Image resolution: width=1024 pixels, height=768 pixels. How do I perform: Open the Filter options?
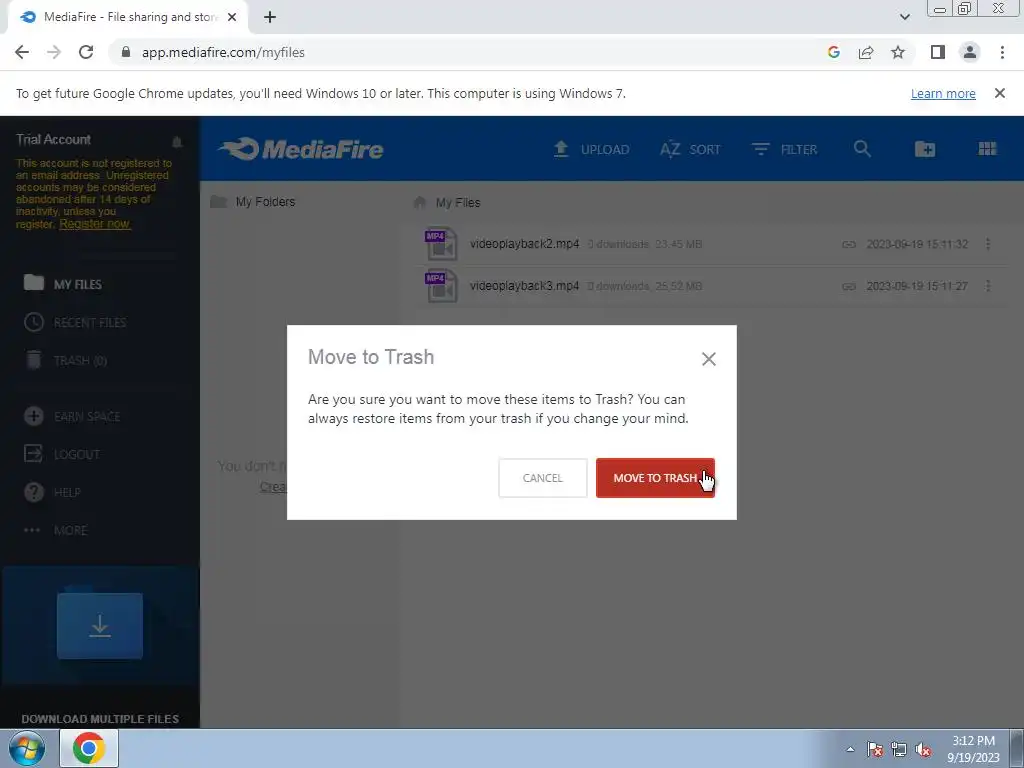784,150
